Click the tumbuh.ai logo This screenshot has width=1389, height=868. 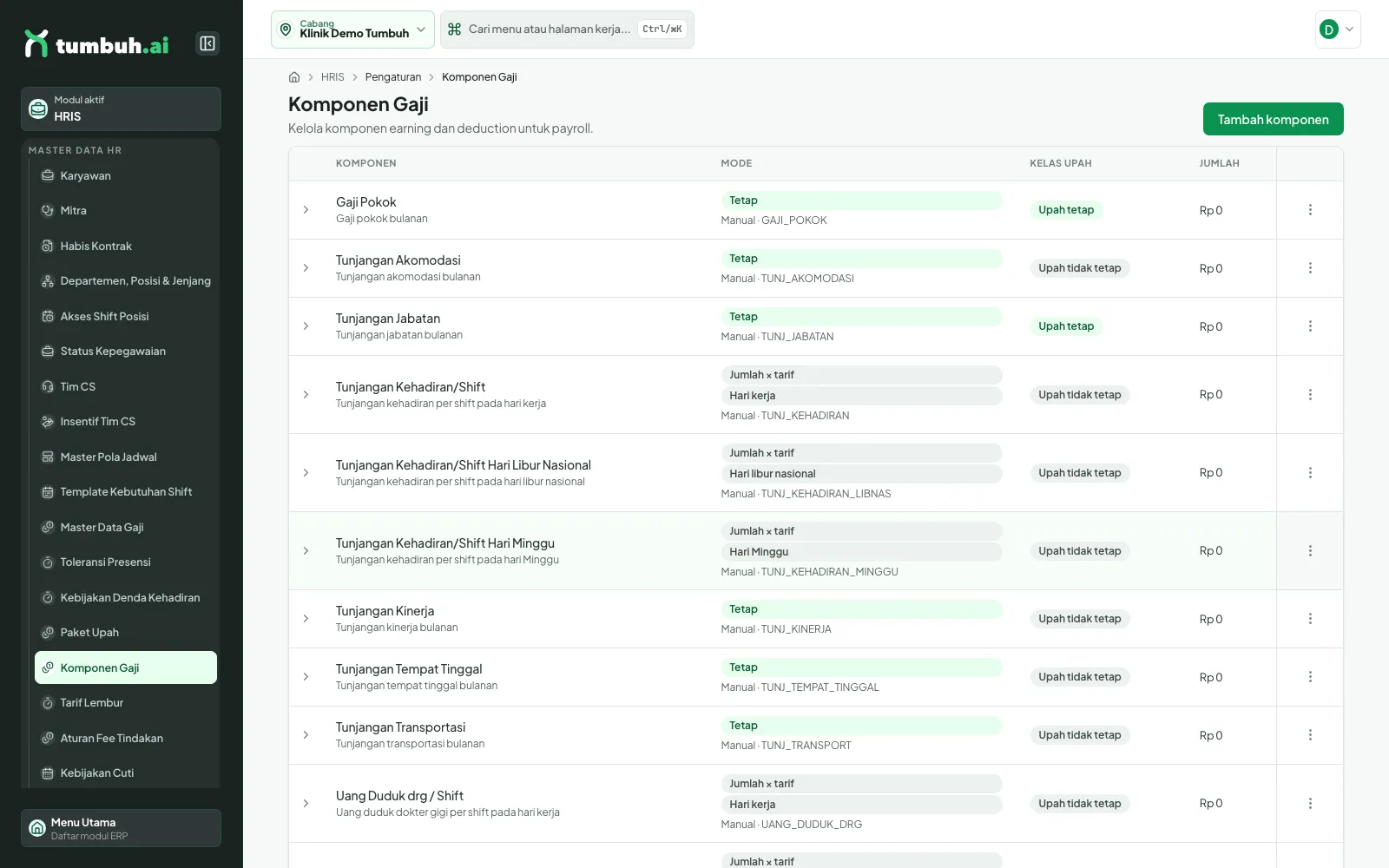pyautogui.click(x=96, y=44)
